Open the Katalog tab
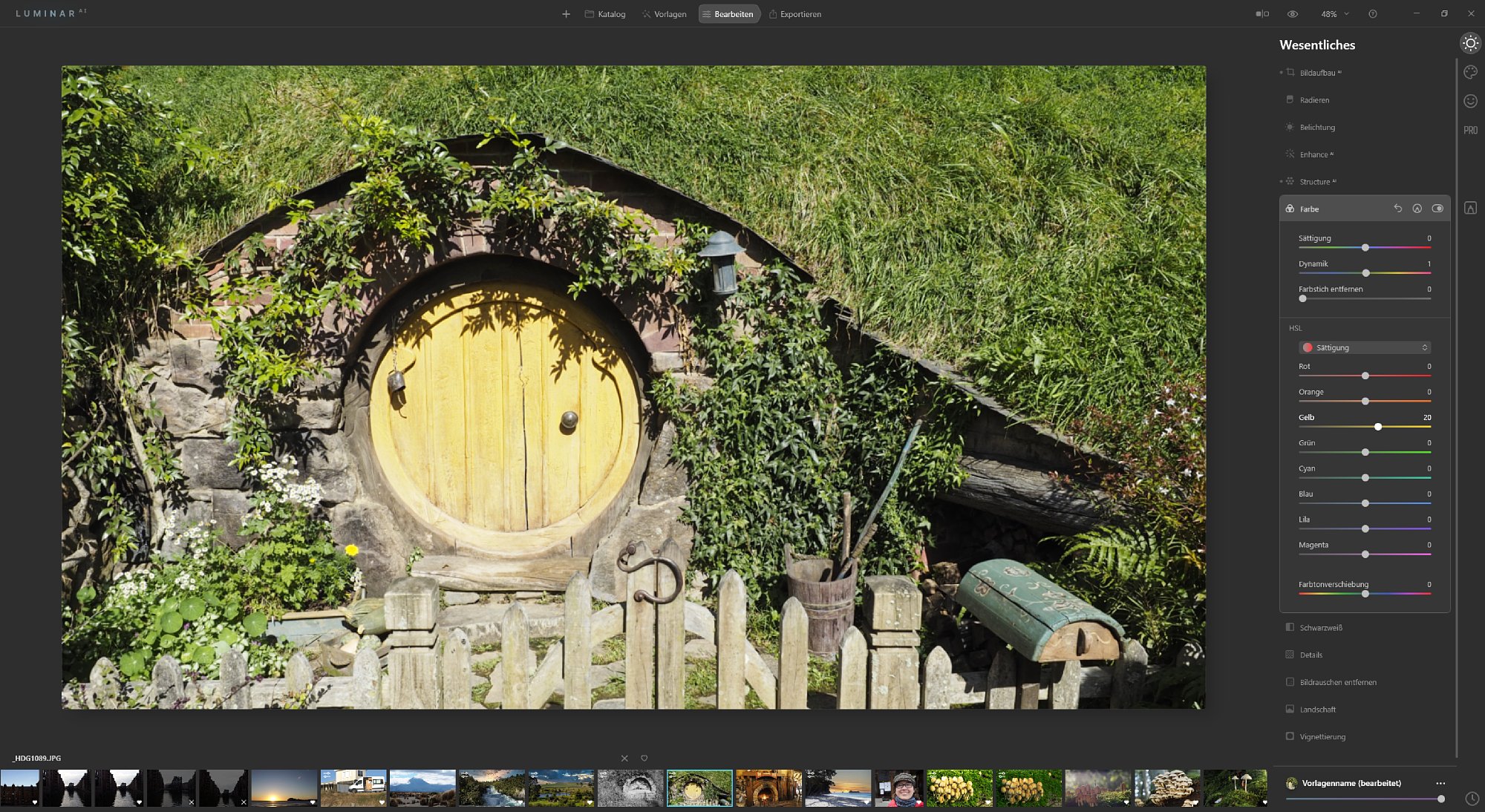 tap(605, 14)
